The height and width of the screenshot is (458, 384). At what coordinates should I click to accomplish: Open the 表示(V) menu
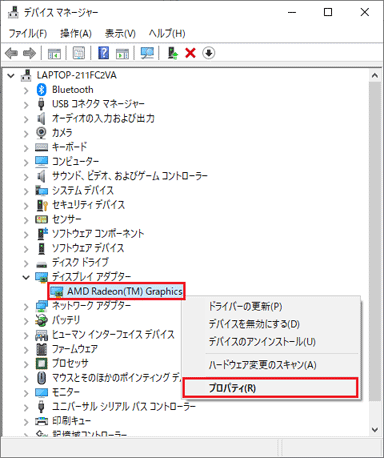click(x=120, y=33)
